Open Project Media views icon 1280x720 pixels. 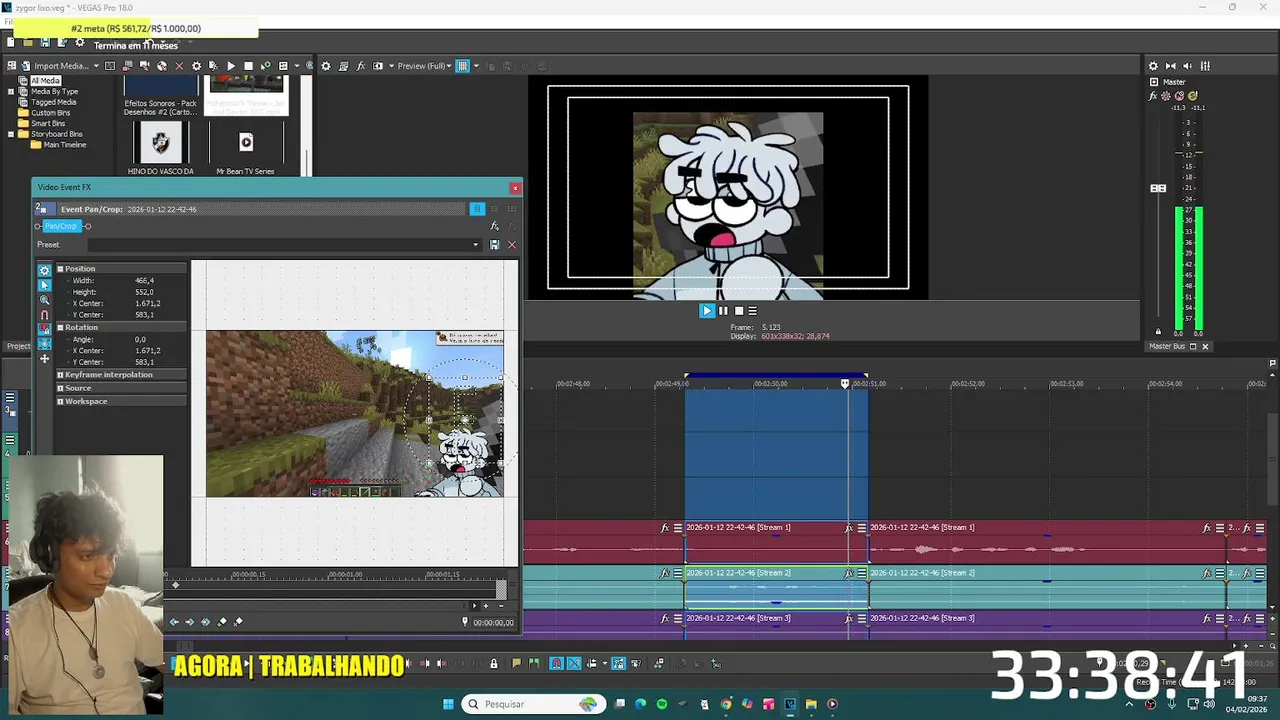(283, 66)
